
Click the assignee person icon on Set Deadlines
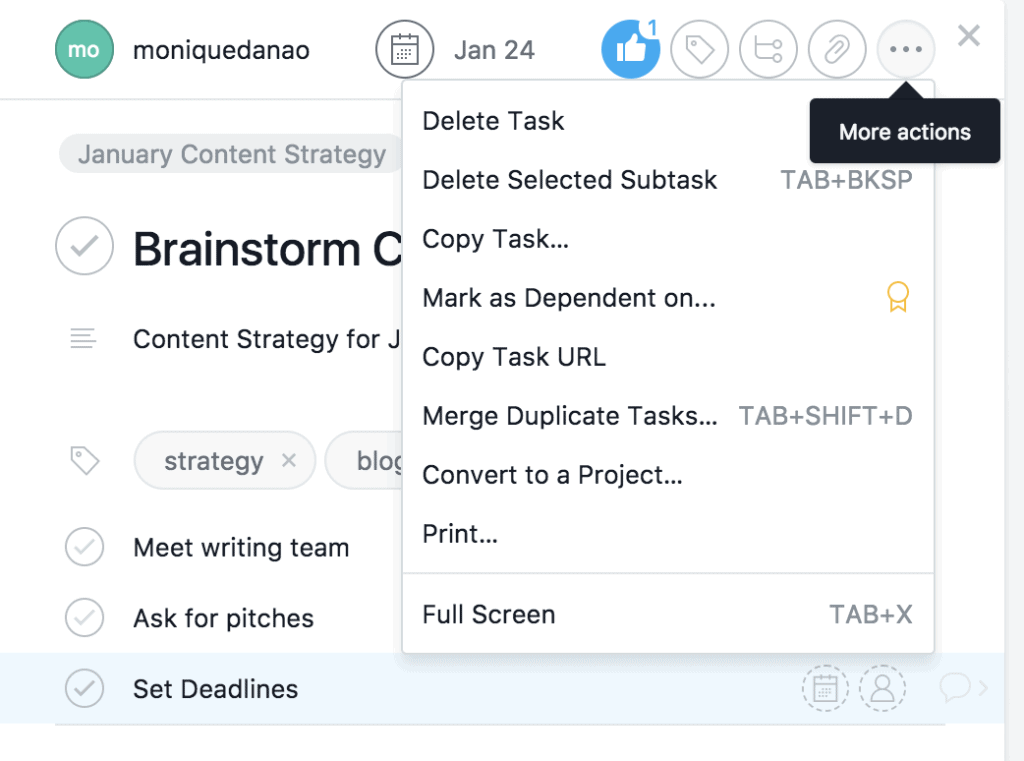(x=883, y=688)
